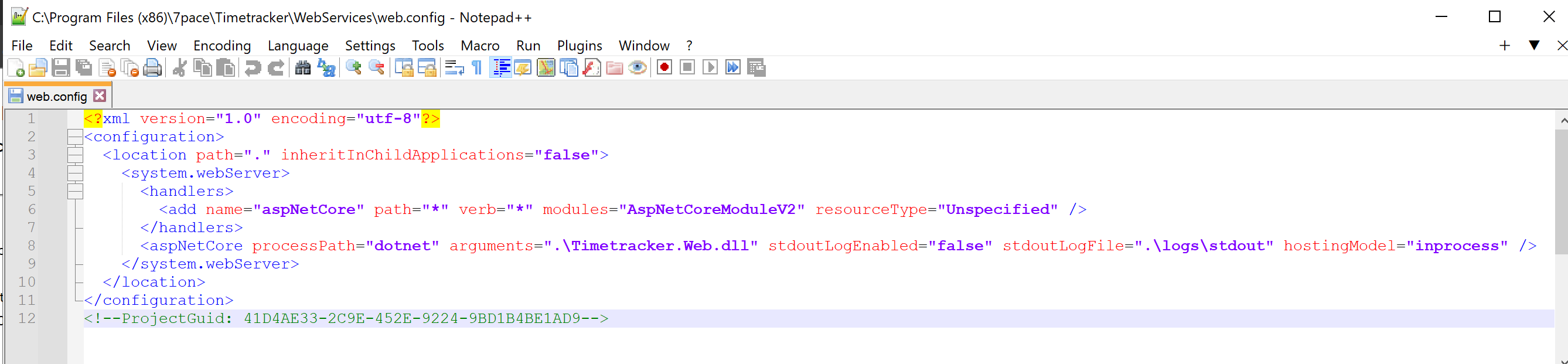Click line number 8 in the margin
The height and width of the screenshot is (364, 1568).
point(31,246)
